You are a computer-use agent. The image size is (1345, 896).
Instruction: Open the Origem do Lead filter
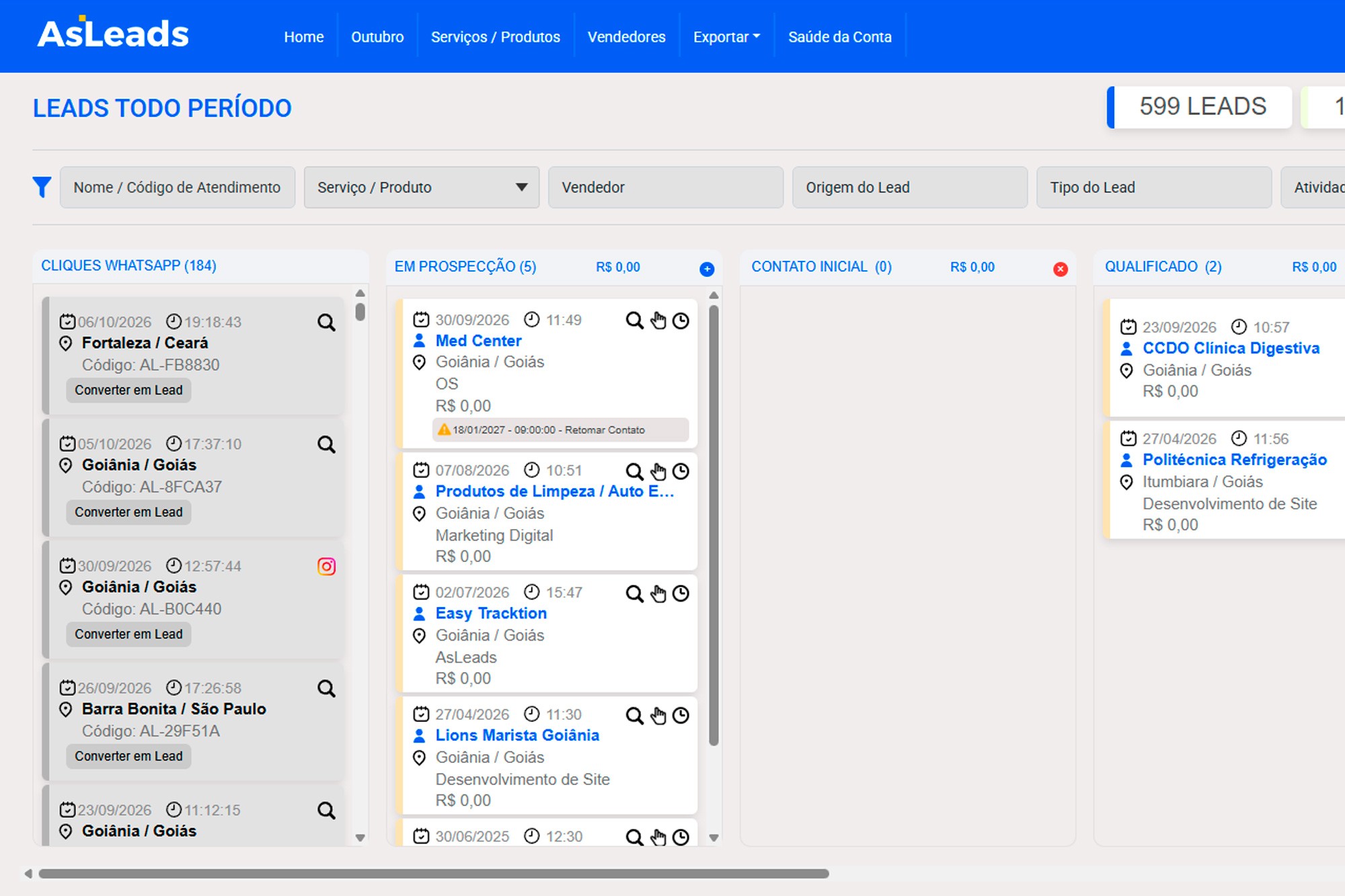910,188
